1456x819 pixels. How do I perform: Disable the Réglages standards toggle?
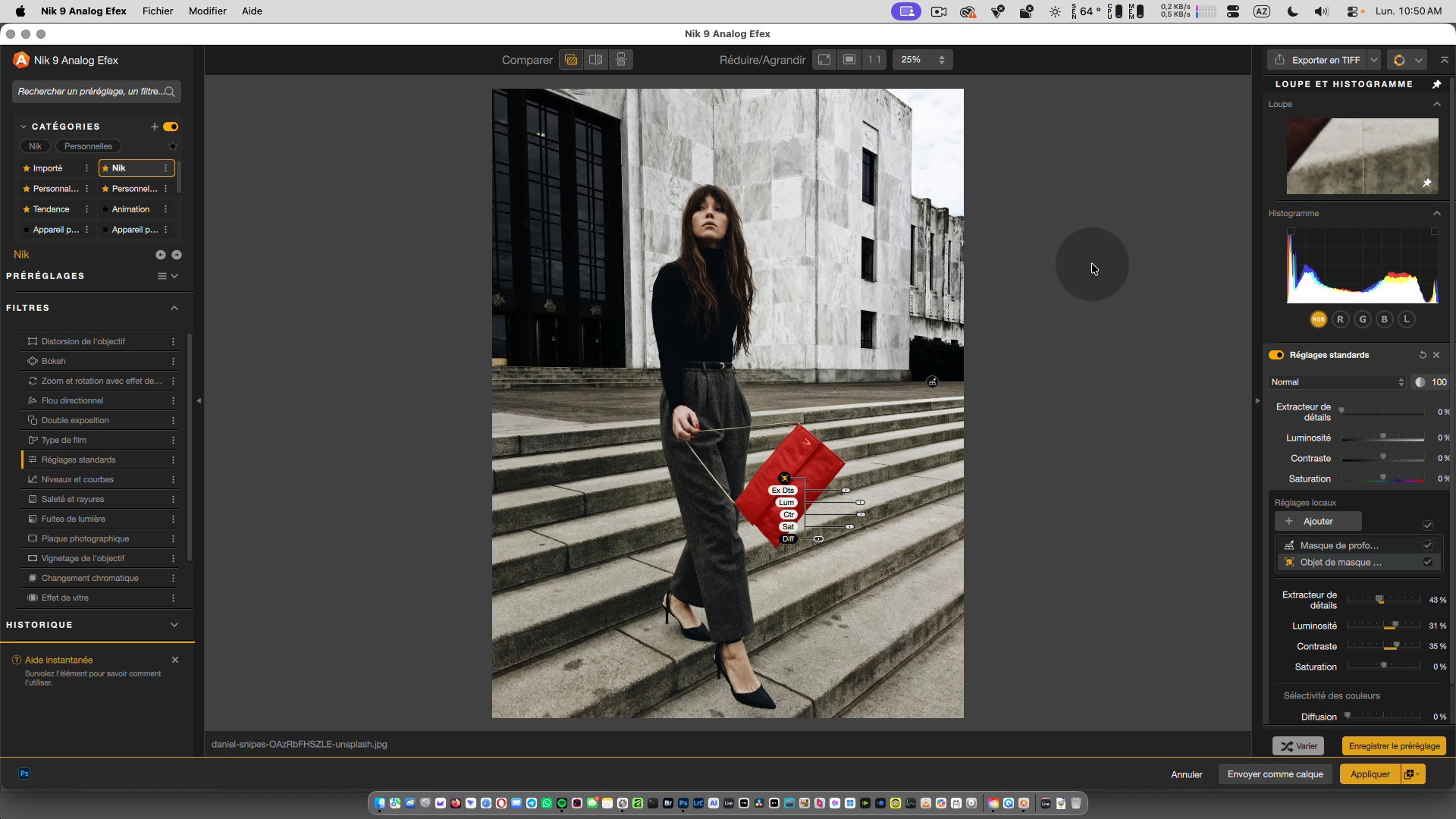click(x=1276, y=355)
